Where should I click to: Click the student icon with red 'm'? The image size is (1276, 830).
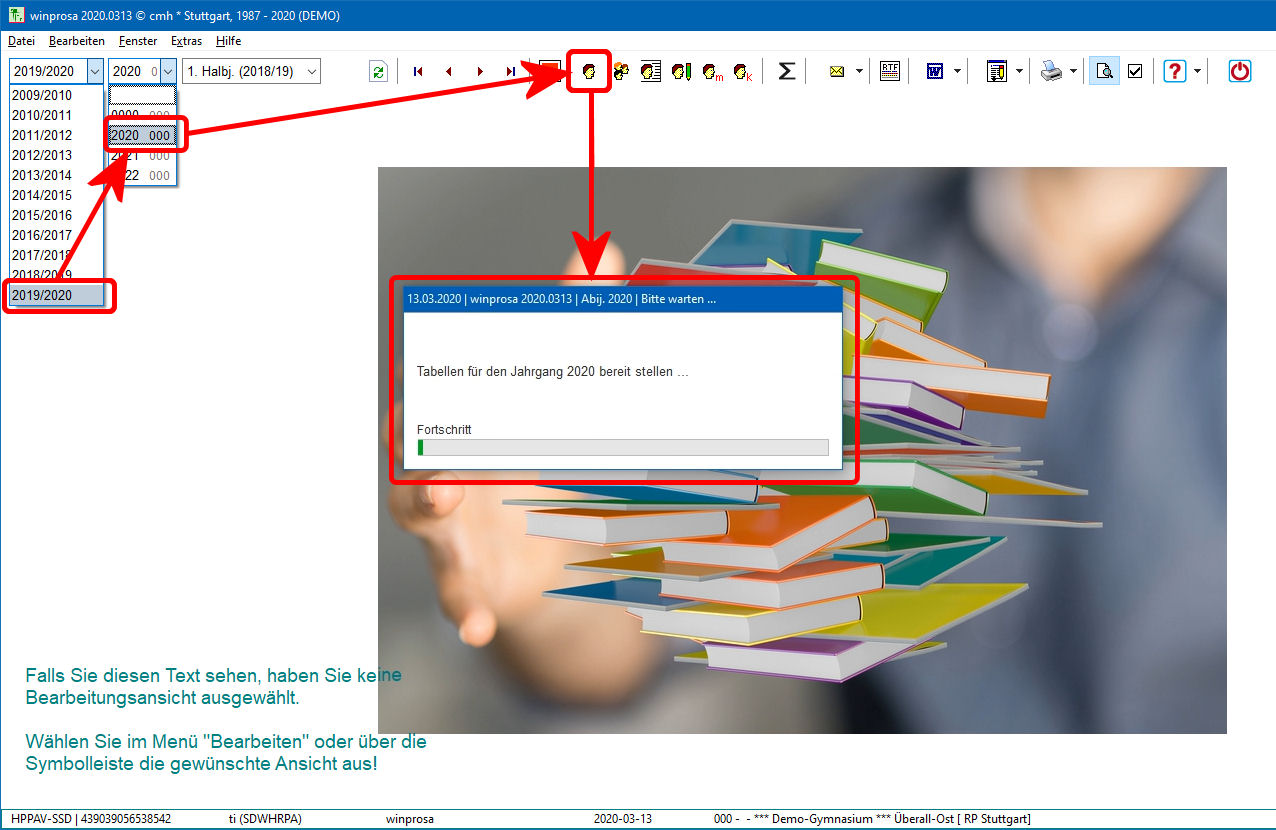click(x=712, y=72)
